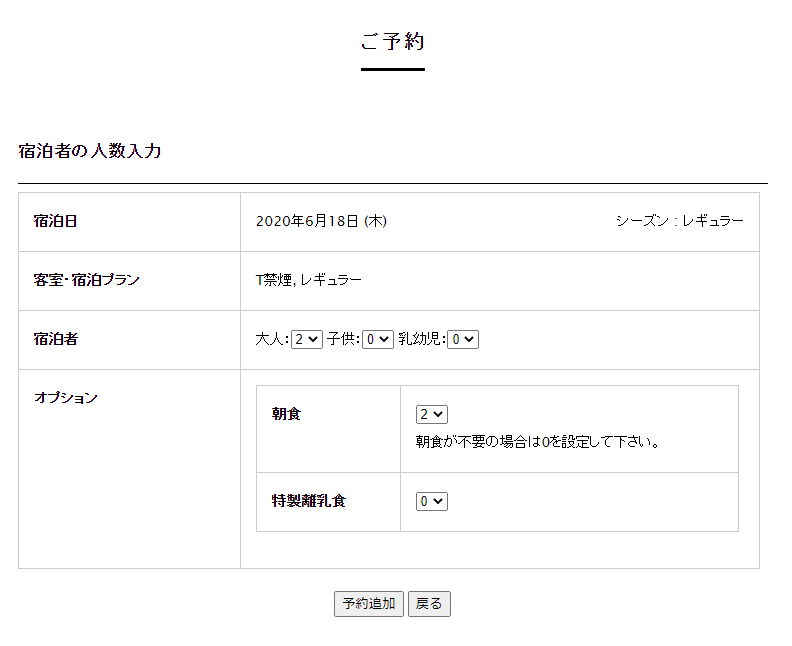The height and width of the screenshot is (646, 792).
Task: Click the シーズン：レギュラー text
Action: pyautogui.click(x=679, y=221)
